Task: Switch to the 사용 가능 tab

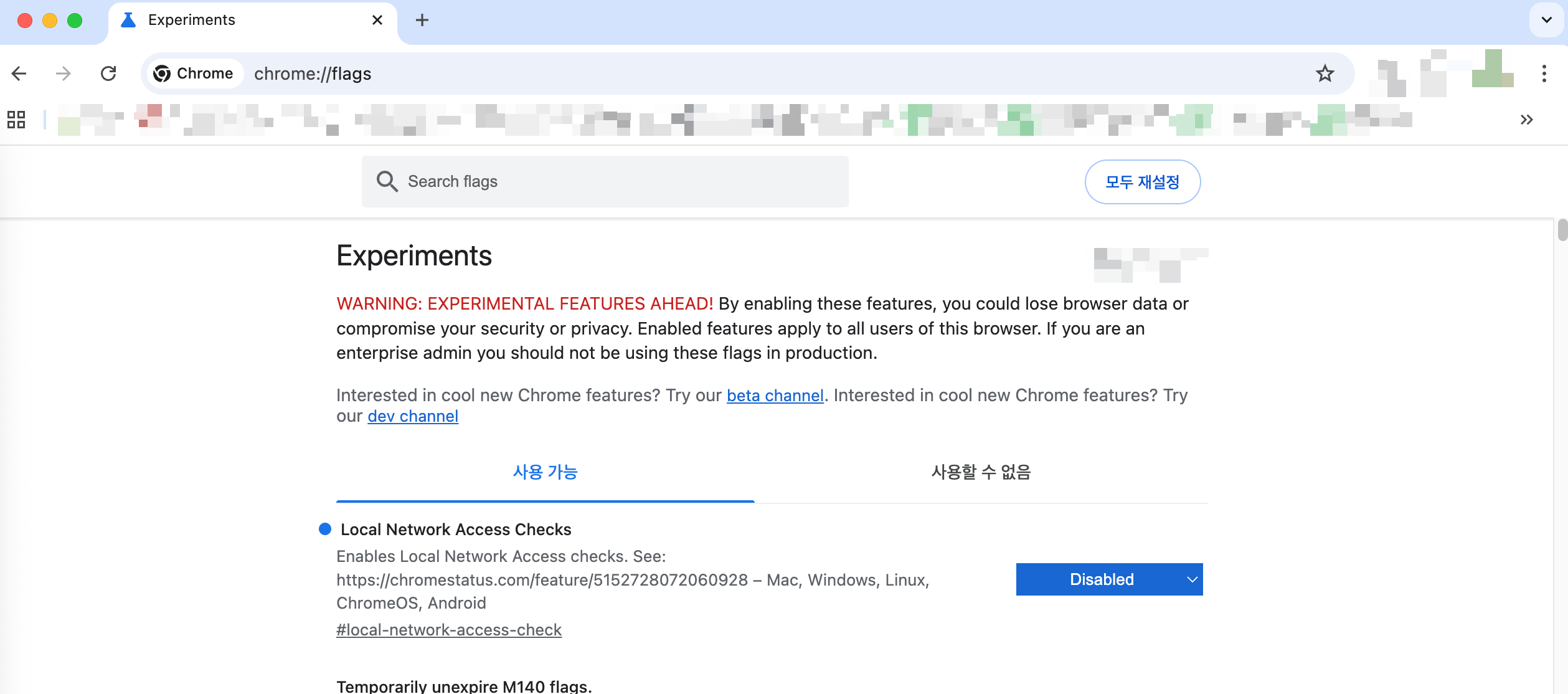Action: [545, 472]
